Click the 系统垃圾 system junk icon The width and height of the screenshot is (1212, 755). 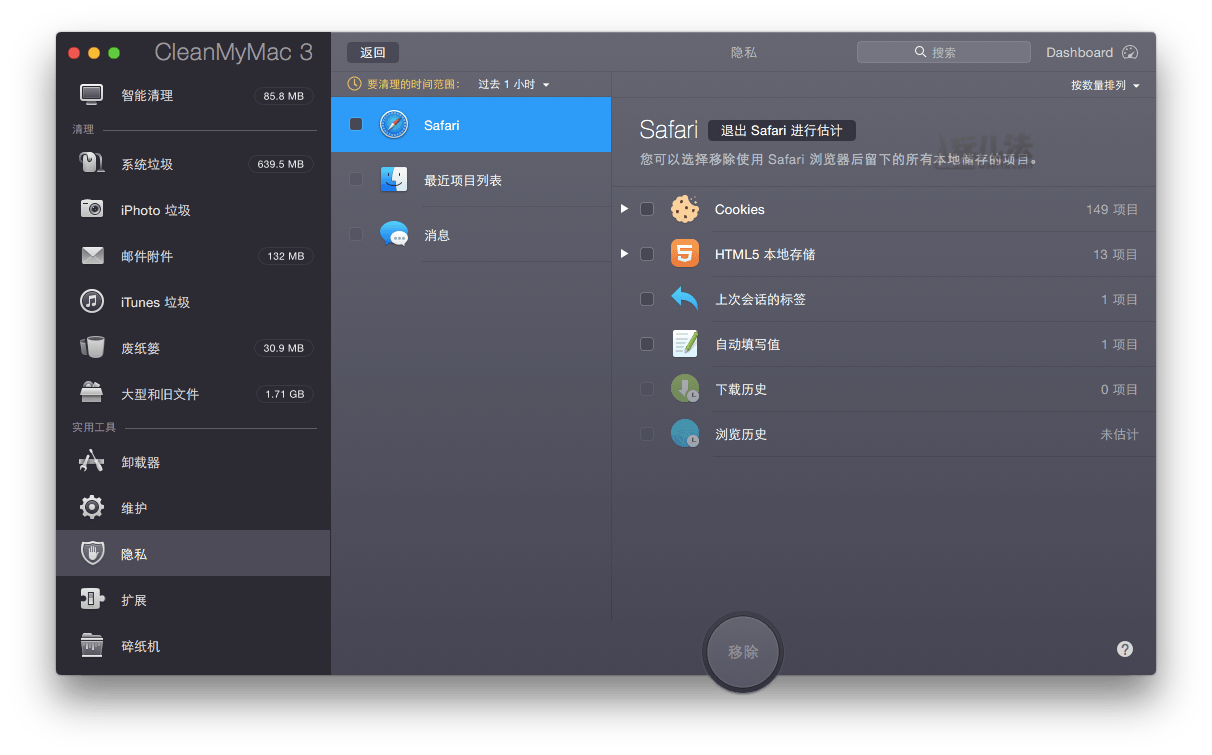pos(92,163)
